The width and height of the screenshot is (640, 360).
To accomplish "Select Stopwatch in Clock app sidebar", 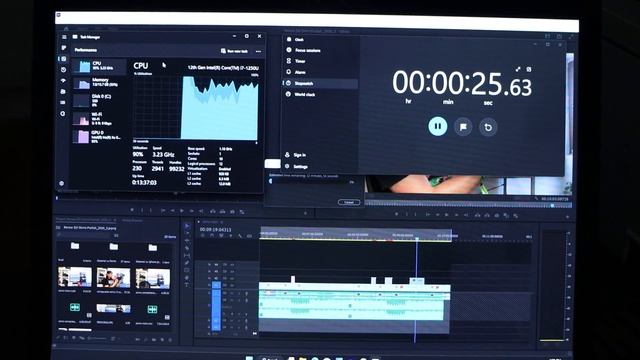I will click(320, 83).
